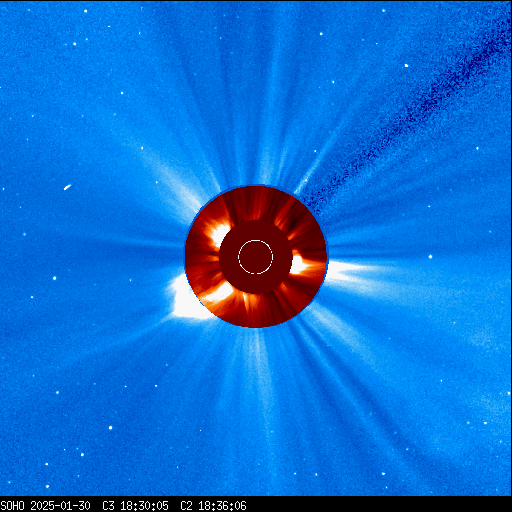512x512 pixels.
Task: Click the bright star beside the pylon shadow's upper end
Action: click(406, 66)
